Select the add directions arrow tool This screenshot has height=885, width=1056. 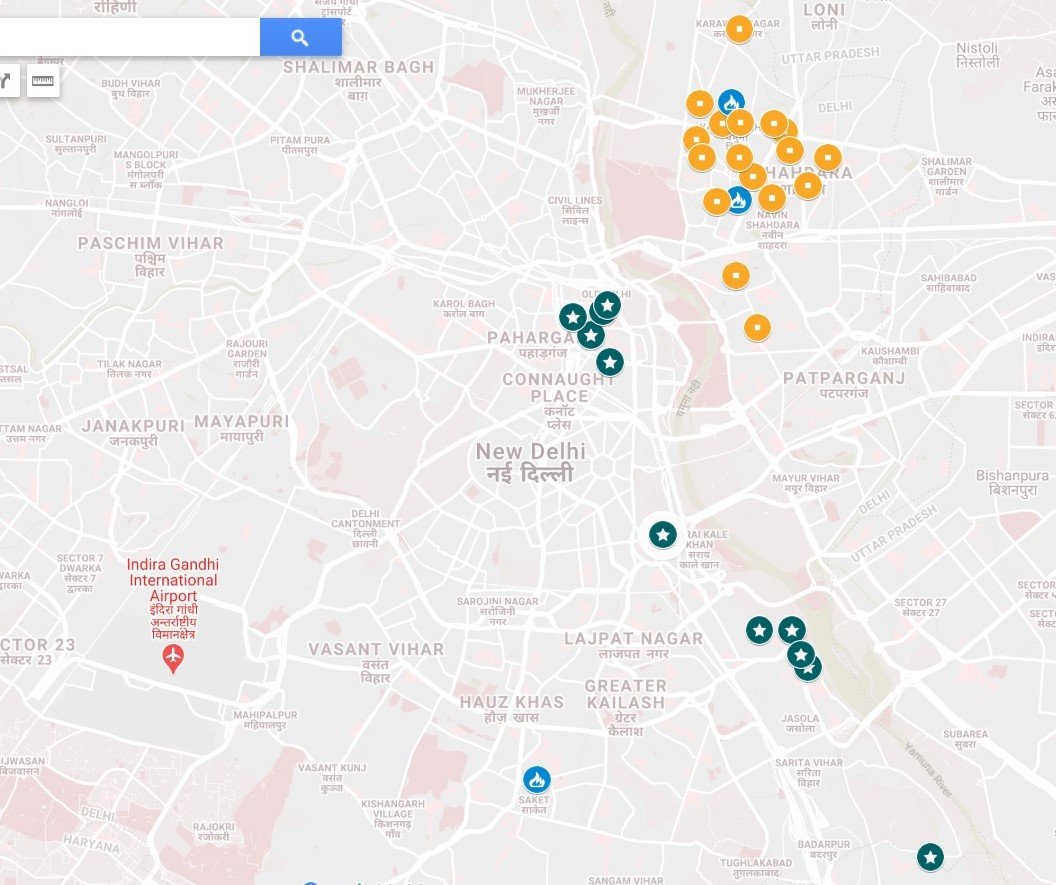click(6, 81)
